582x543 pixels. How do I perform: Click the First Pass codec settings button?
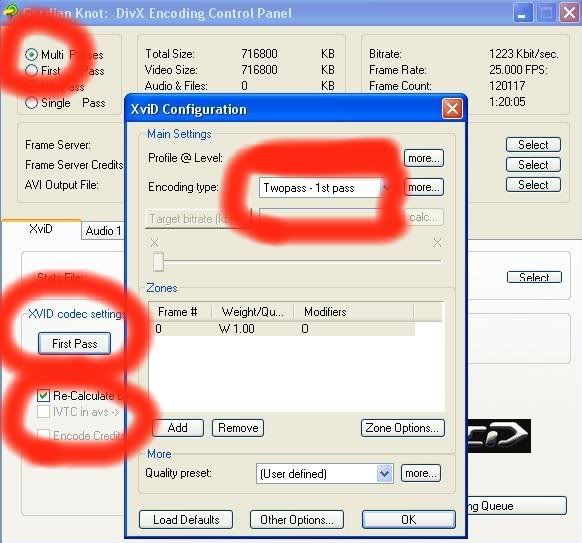75,344
